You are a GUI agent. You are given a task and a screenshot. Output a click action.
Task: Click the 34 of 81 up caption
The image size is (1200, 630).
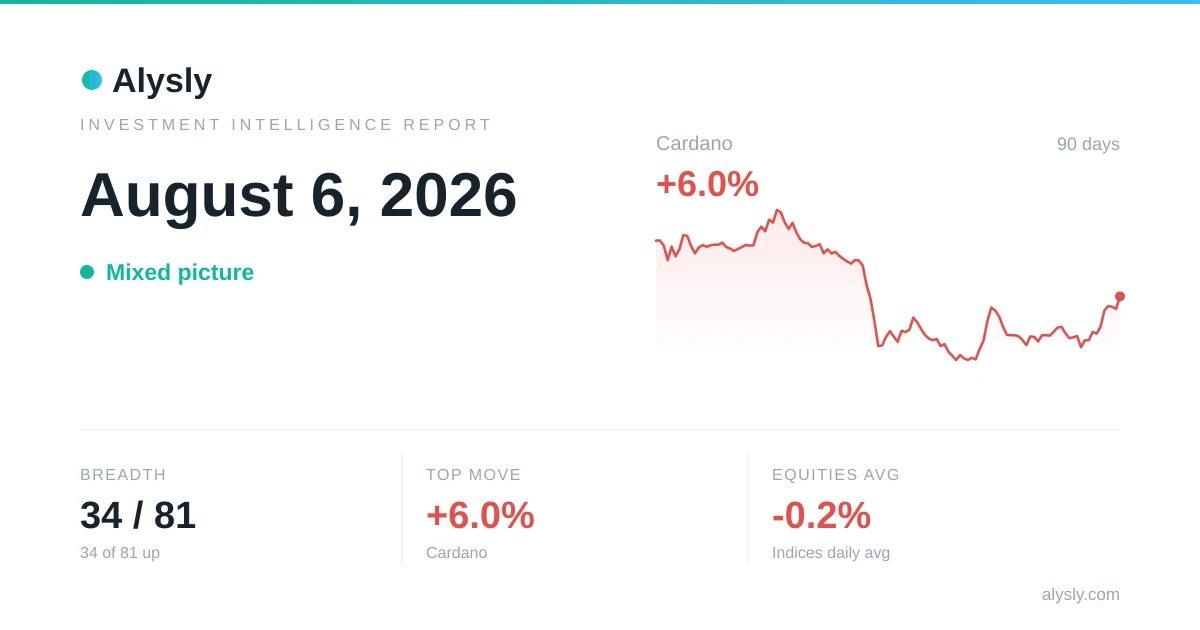pos(120,553)
